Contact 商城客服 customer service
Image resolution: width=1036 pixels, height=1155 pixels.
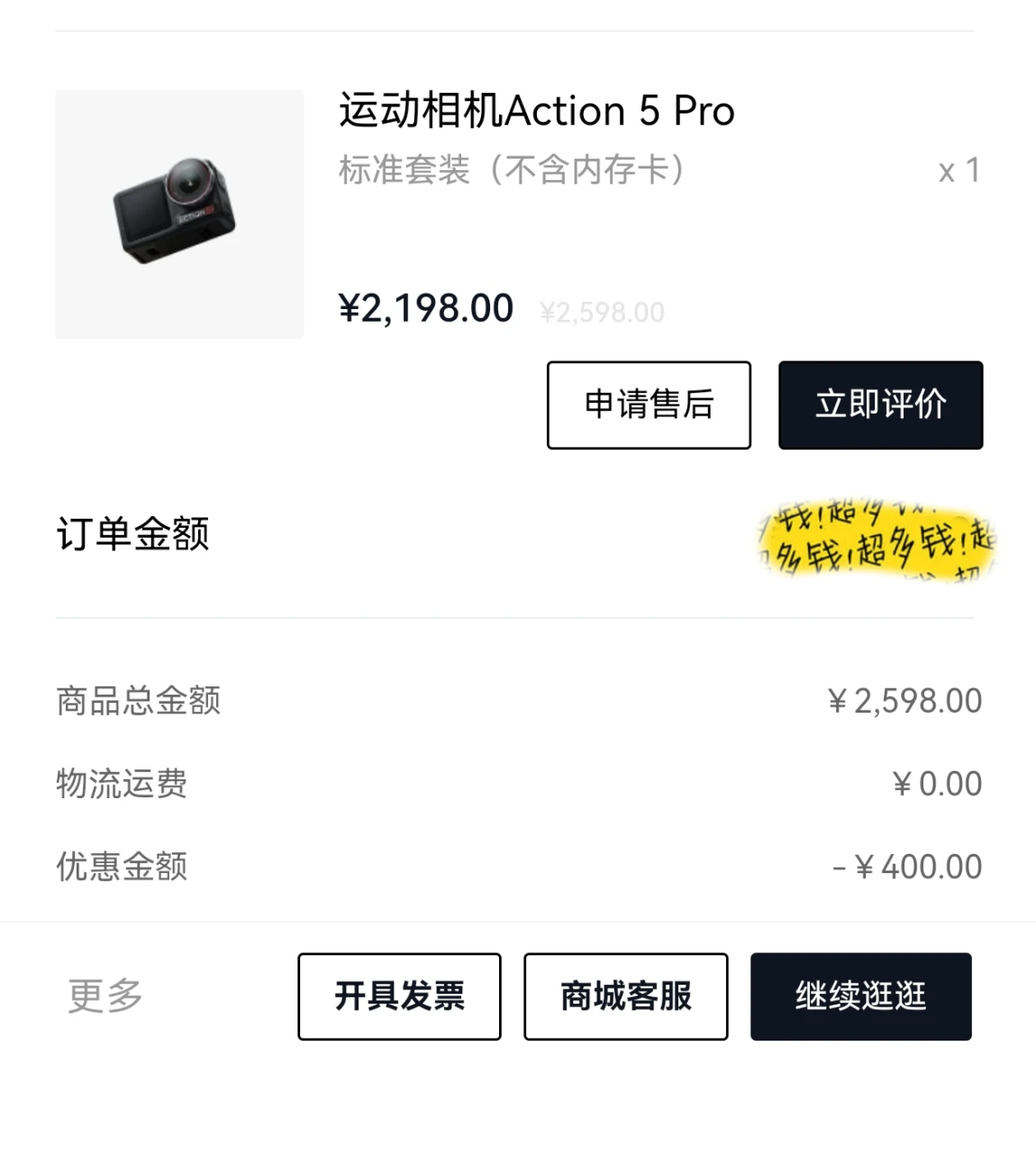point(626,996)
